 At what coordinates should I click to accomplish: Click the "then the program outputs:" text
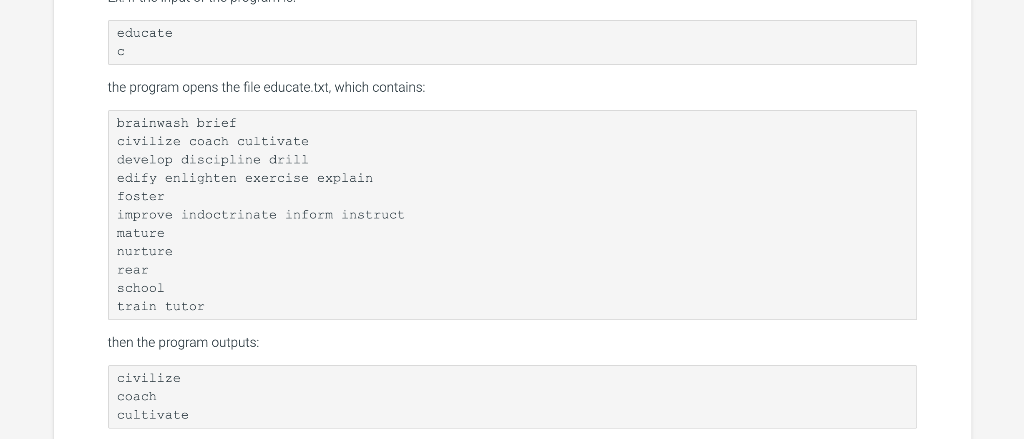[183, 343]
